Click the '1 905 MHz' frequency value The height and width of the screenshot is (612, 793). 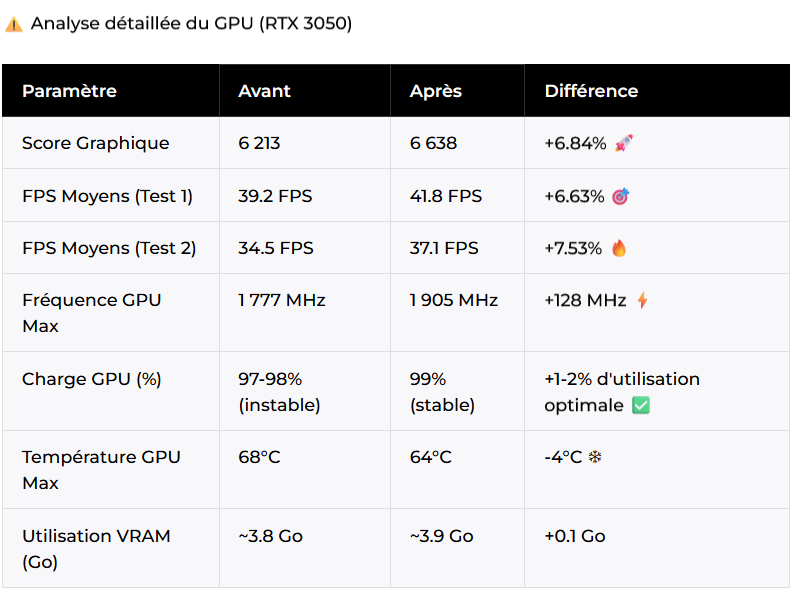(454, 300)
